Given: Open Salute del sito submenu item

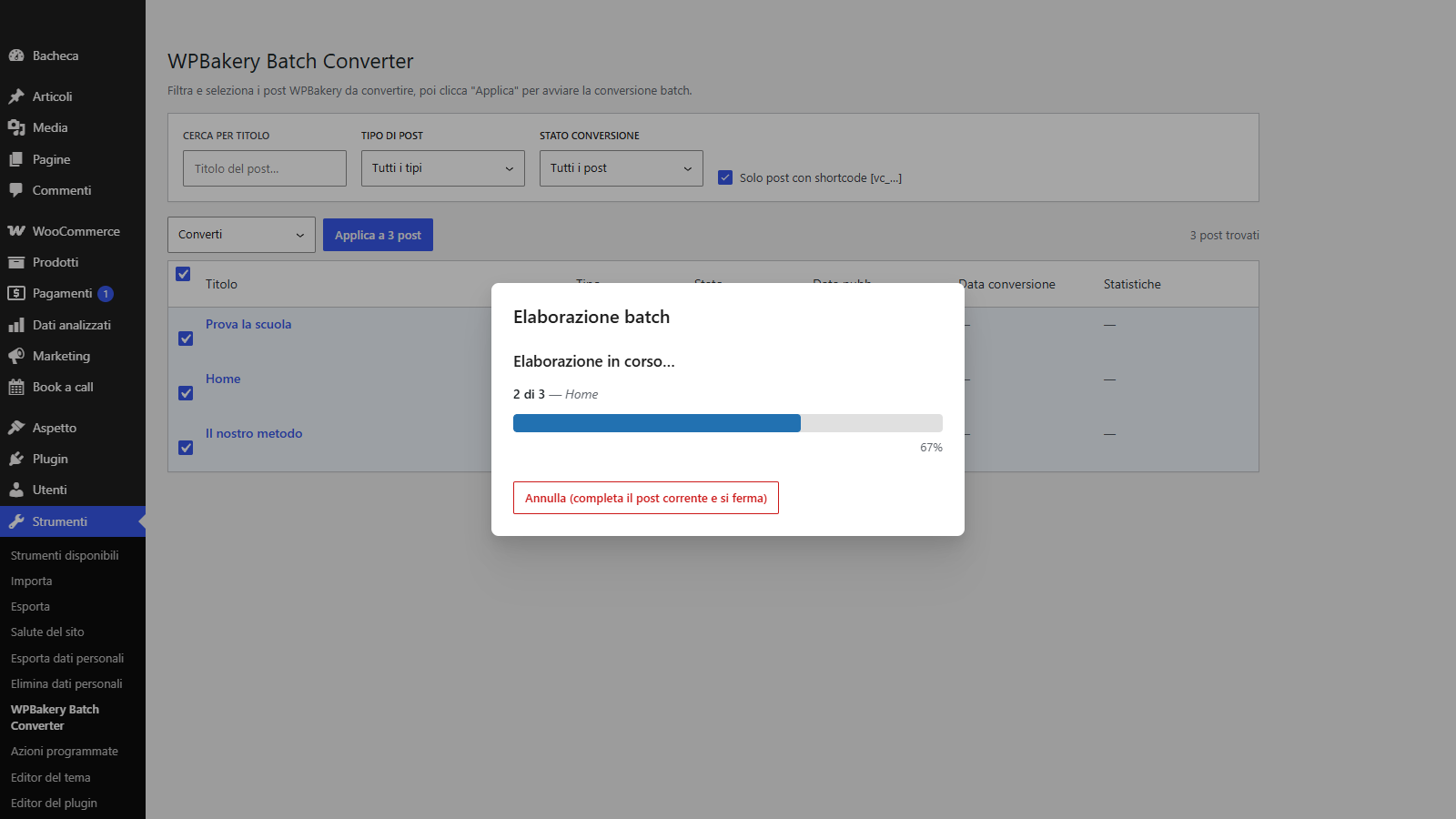Looking at the screenshot, I should coord(47,632).
